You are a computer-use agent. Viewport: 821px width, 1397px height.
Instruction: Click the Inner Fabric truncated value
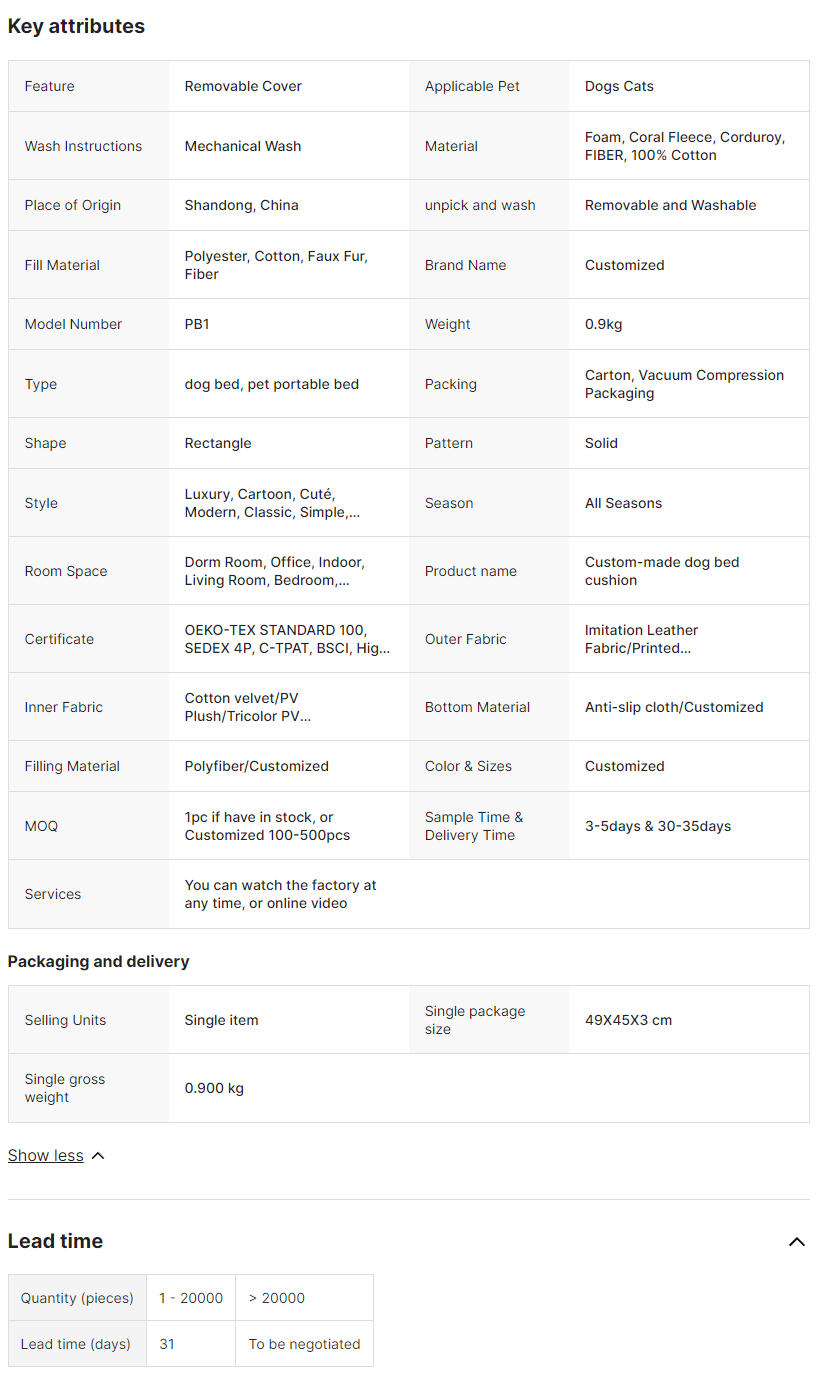click(x=248, y=707)
